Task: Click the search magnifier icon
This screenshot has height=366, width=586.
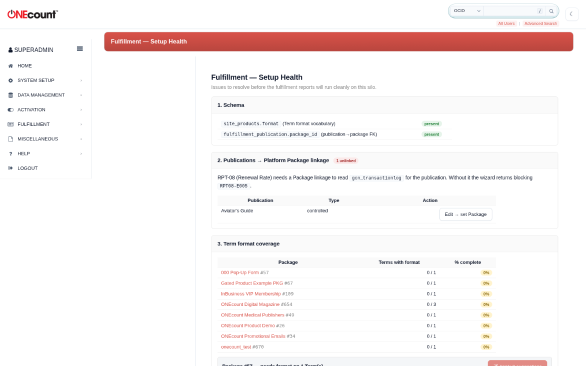Action: pos(551,11)
